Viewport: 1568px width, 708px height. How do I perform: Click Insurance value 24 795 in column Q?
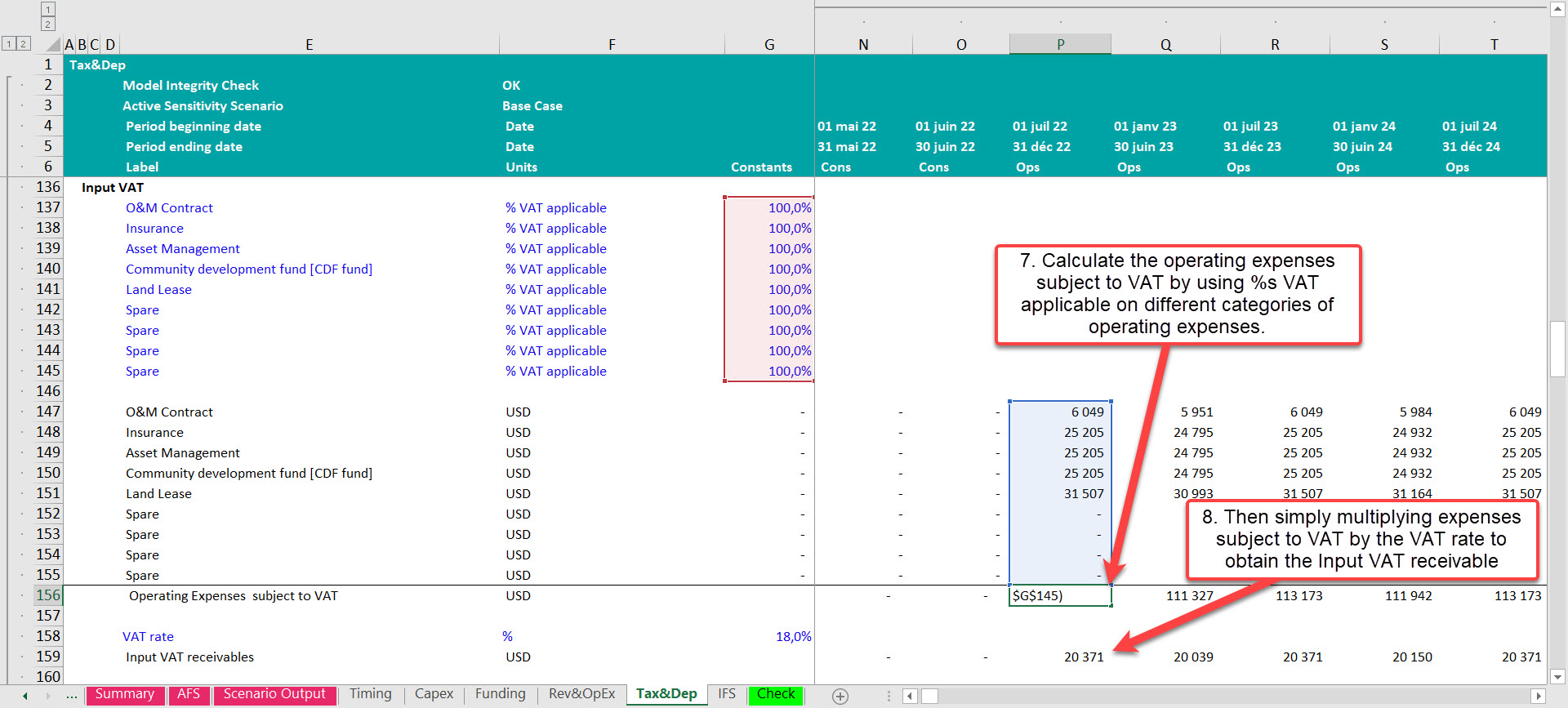pyautogui.click(x=1192, y=432)
